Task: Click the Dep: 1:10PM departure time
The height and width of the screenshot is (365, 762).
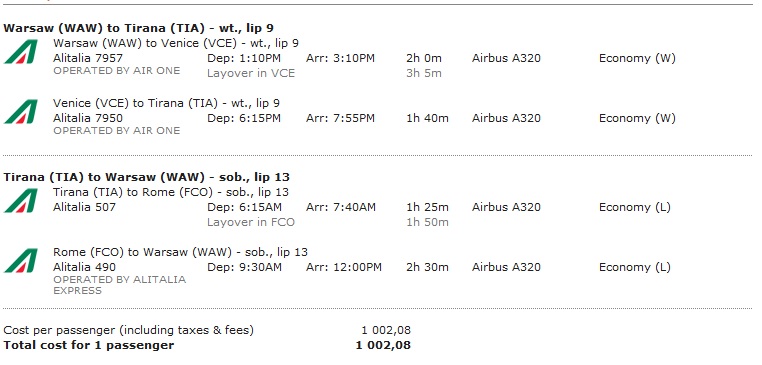Action: coord(244,58)
